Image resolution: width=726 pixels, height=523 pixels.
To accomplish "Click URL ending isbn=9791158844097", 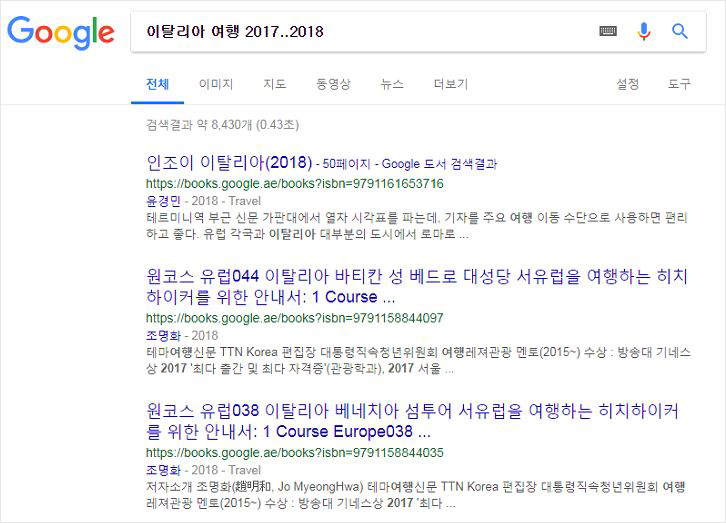I will click(294, 318).
